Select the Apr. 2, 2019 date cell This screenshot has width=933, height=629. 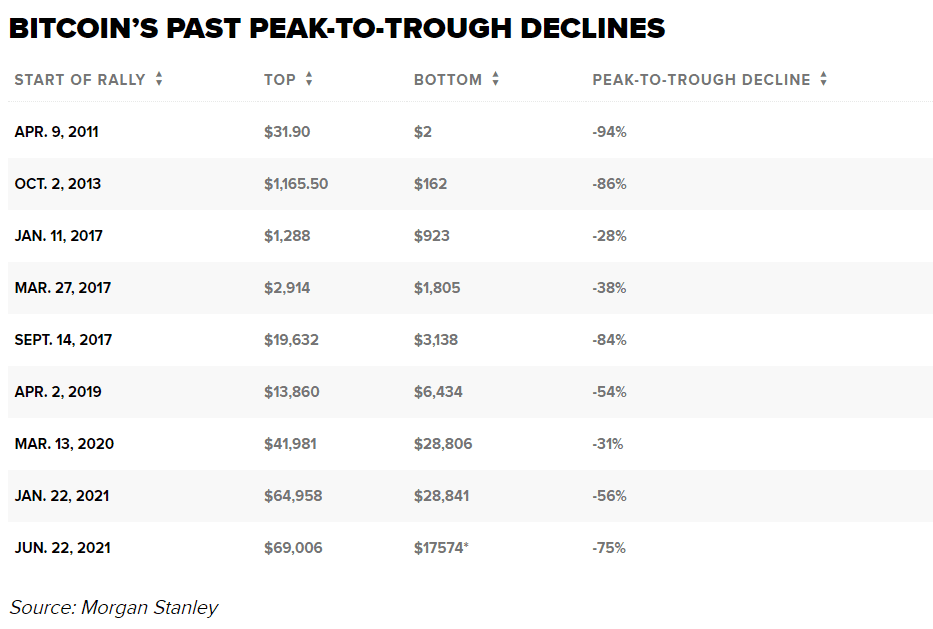point(58,392)
